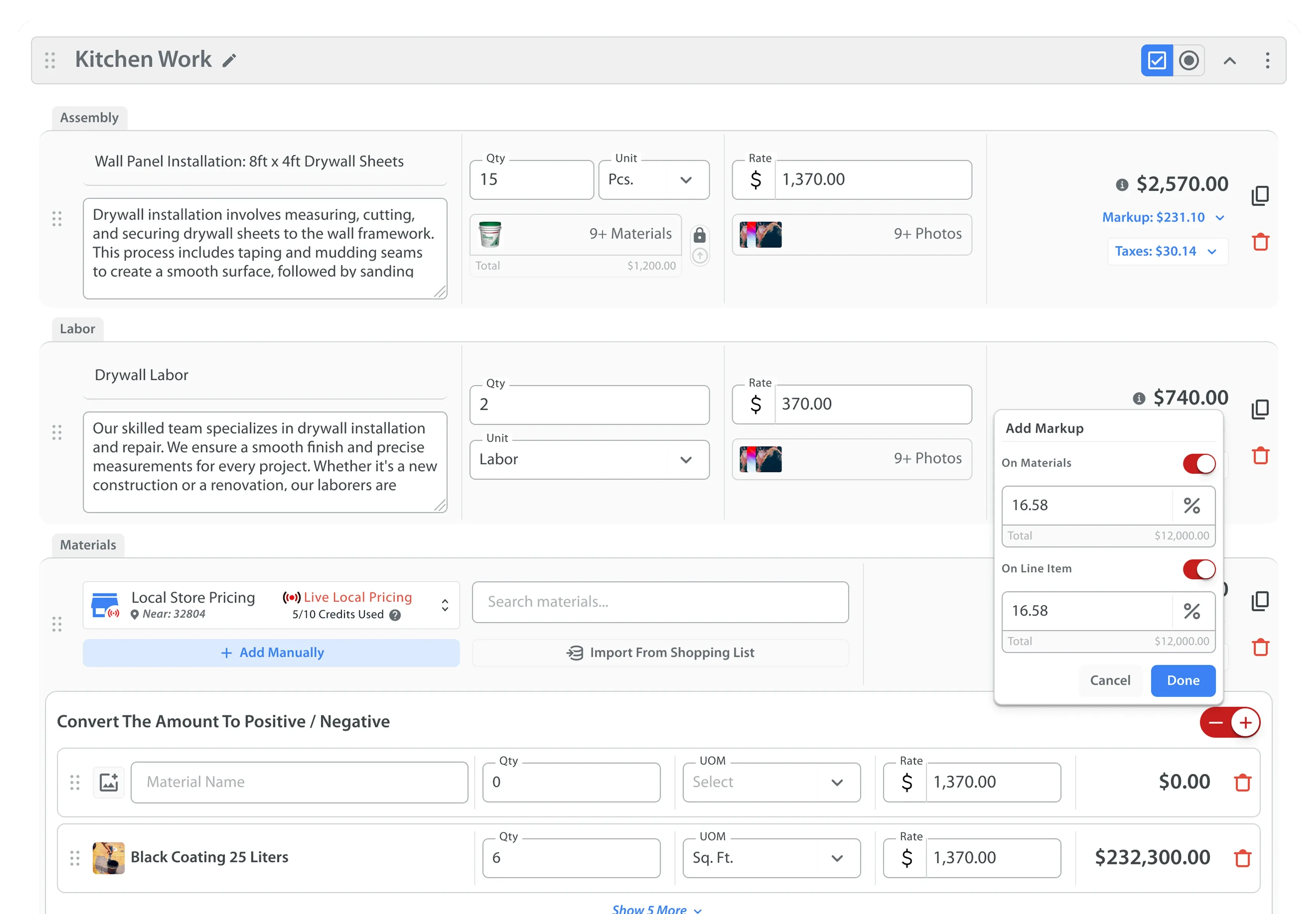
Task: Click the add image icon beside Material Name
Action: tap(109, 782)
